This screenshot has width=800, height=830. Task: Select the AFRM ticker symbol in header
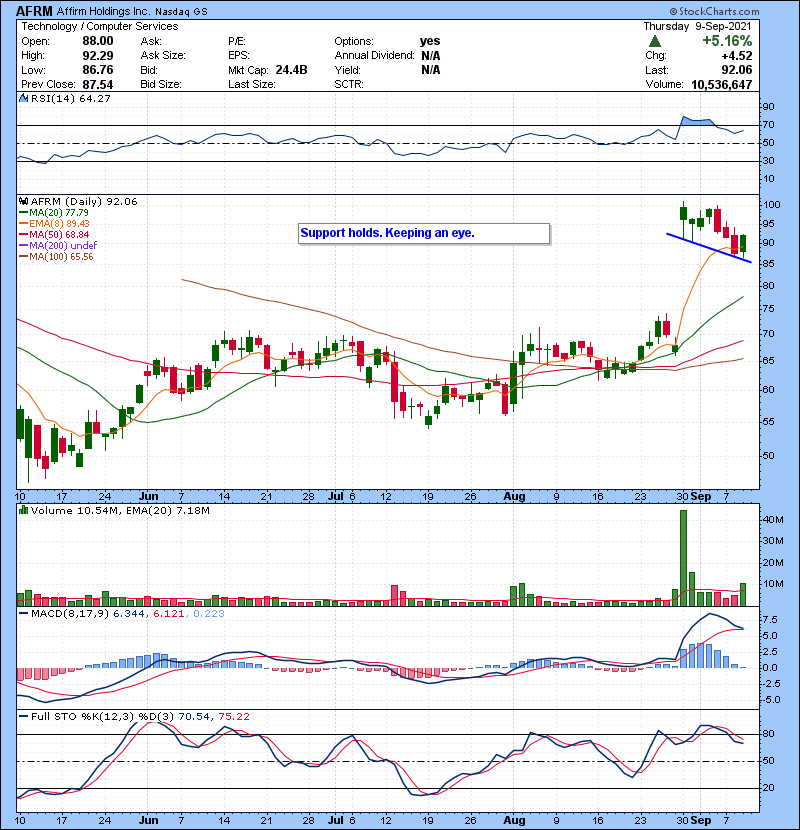[x=34, y=11]
